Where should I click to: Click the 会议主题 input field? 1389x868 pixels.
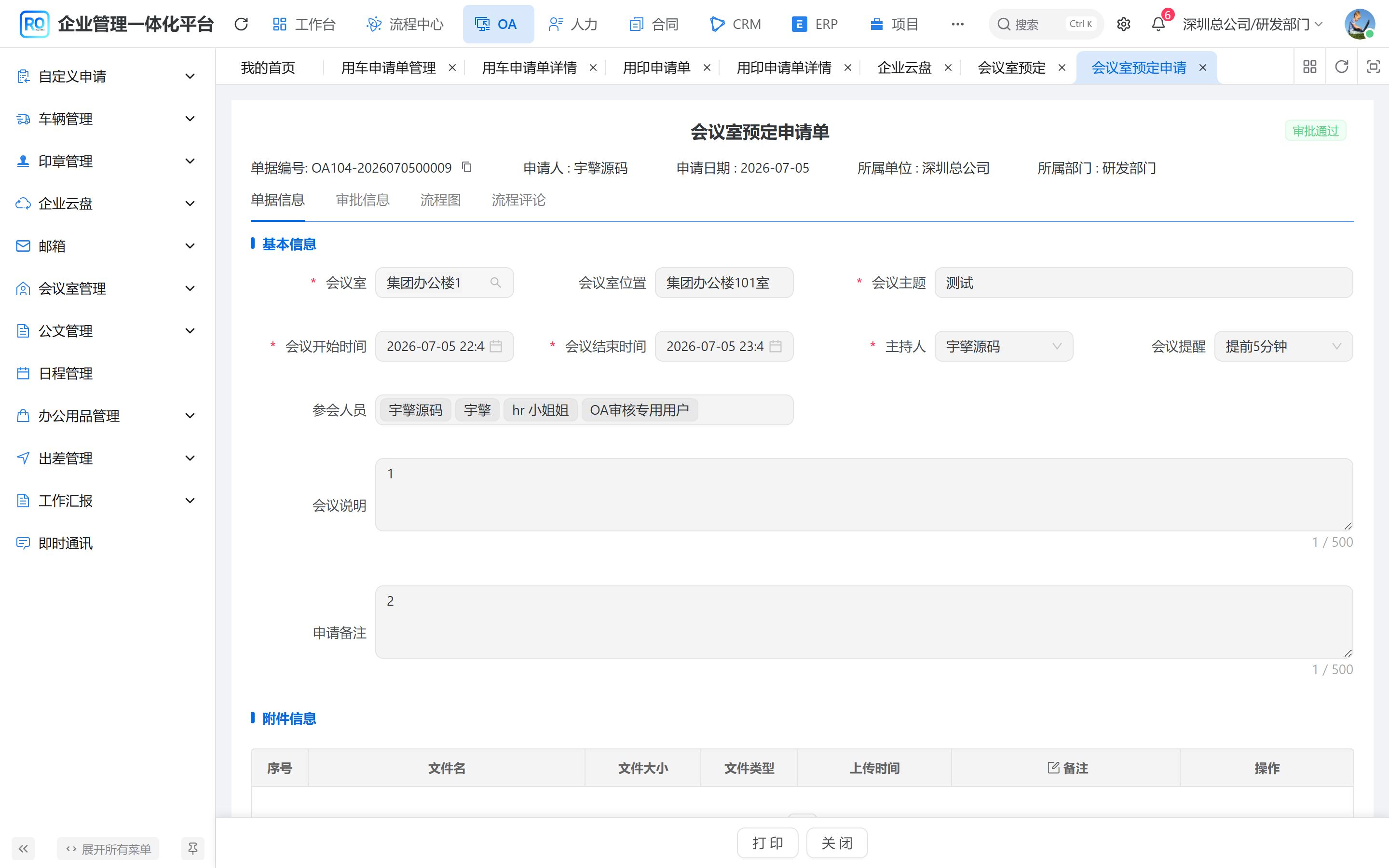(1144, 283)
